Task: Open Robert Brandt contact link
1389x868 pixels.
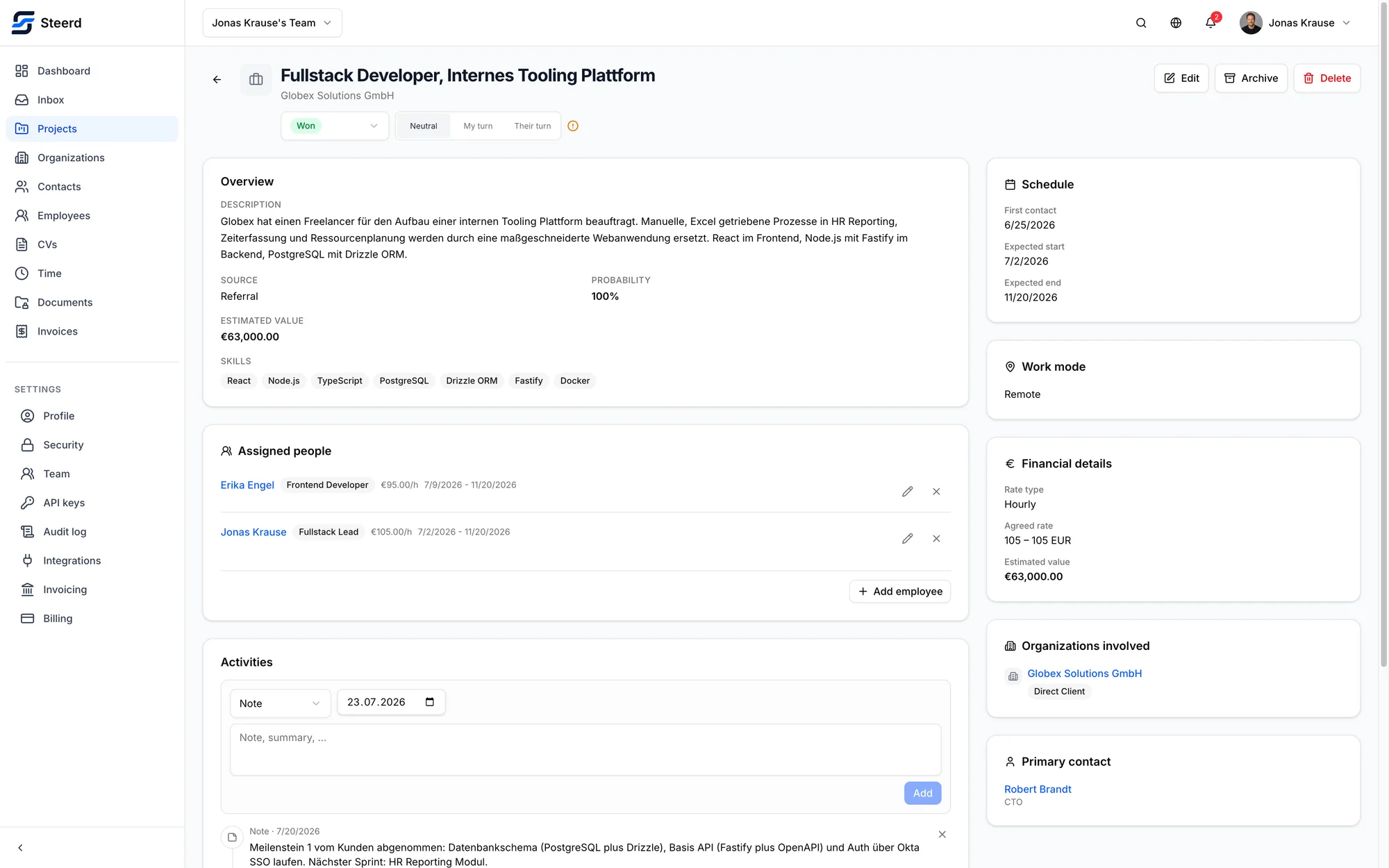Action: (1038, 790)
